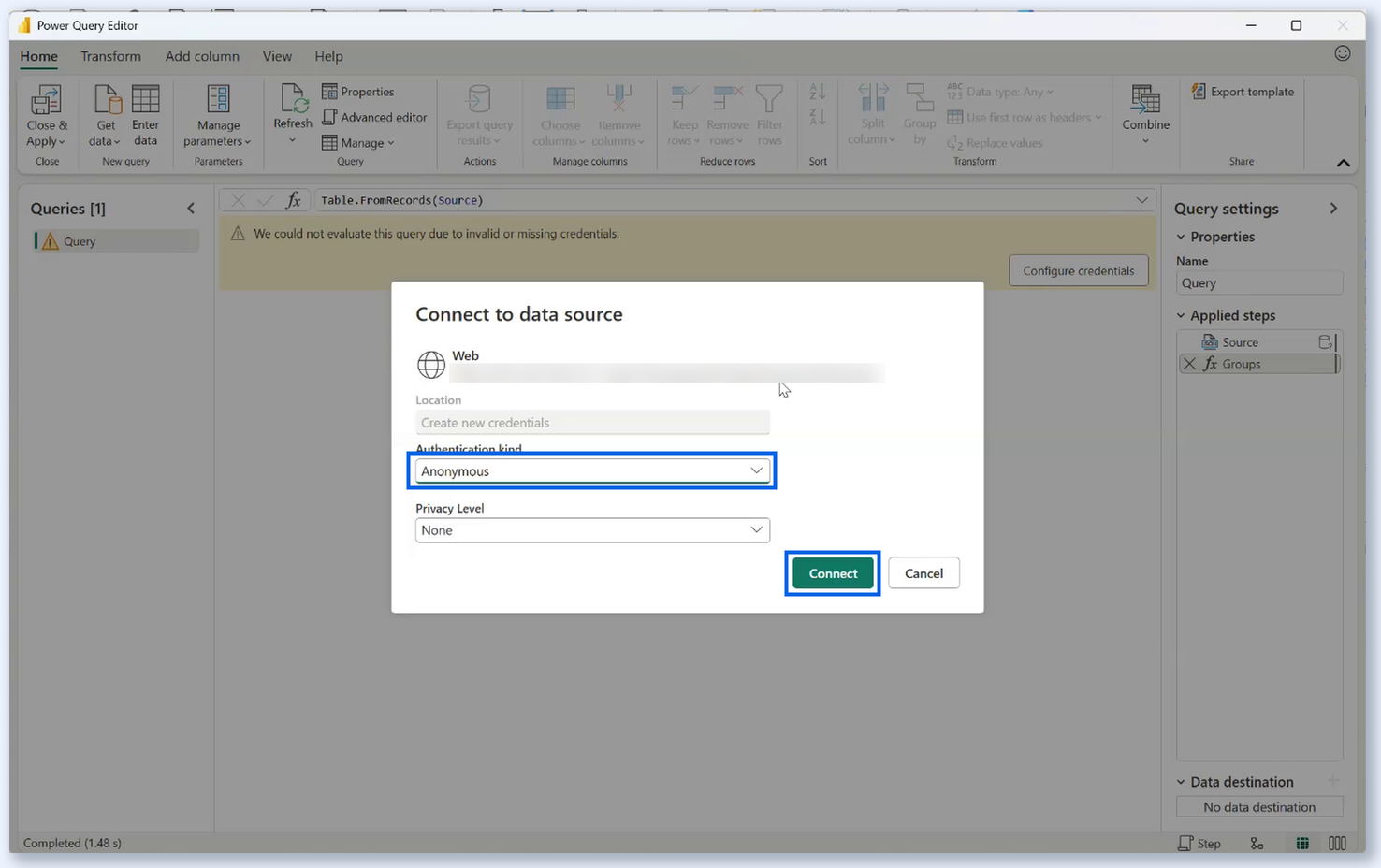This screenshot has height=868, width=1381.
Task: Open the Help tab
Action: tap(328, 56)
